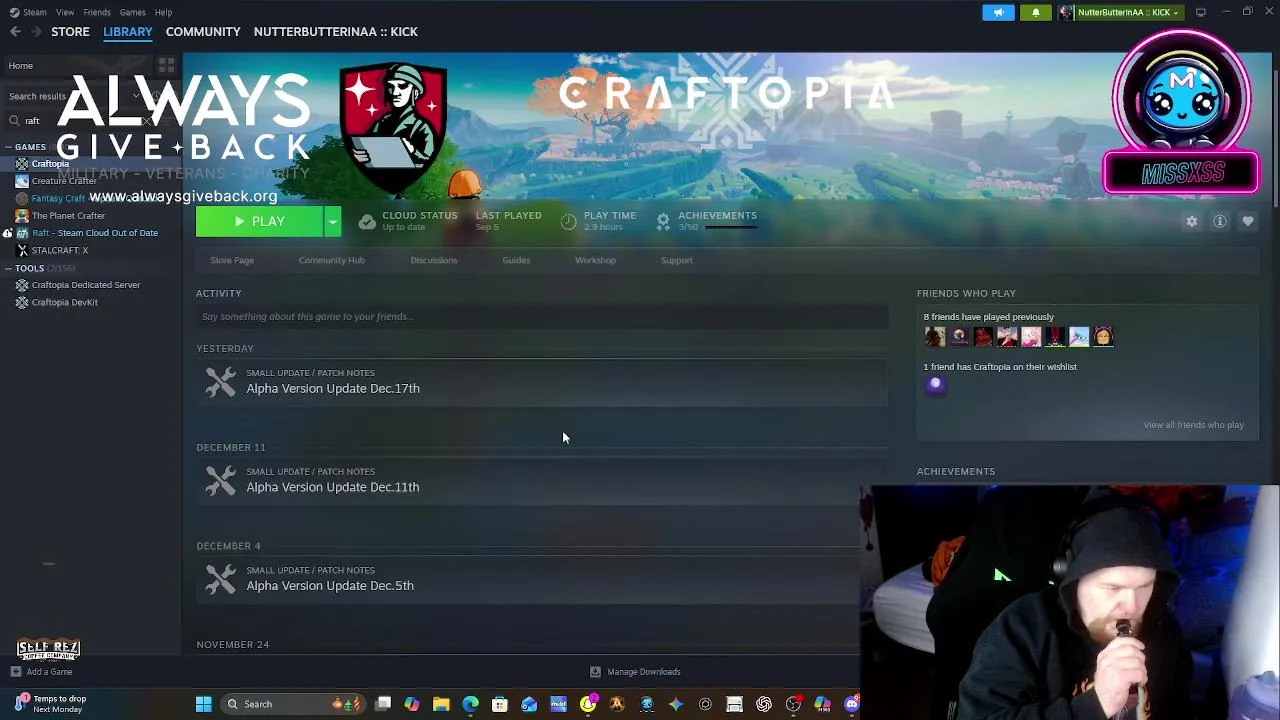The width and height of the screenshot is (1280, 720).
Task: Open the Games menu
Action: coord(132,12)
